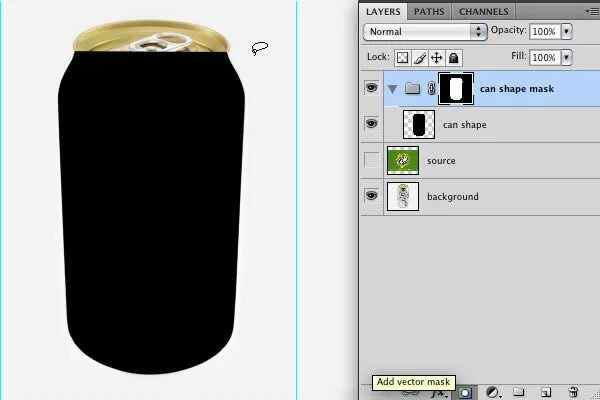Switch to the Layers tab
Image resolution: width=600 pixels, height=400 pixels.
(x=383, y=12)
